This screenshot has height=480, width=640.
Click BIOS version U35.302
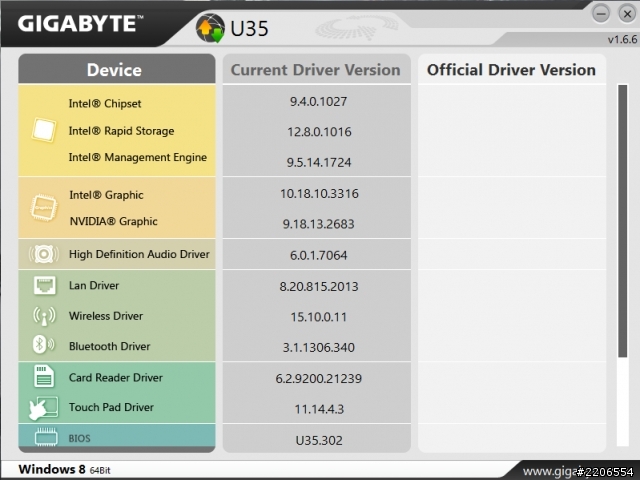[x=319, y=440]
